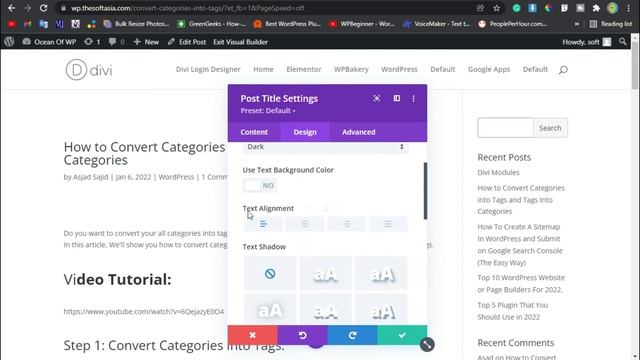The height and width of the screenshot is (360, 640).
Task: Select center text alignment
Action: pos(305,224)
